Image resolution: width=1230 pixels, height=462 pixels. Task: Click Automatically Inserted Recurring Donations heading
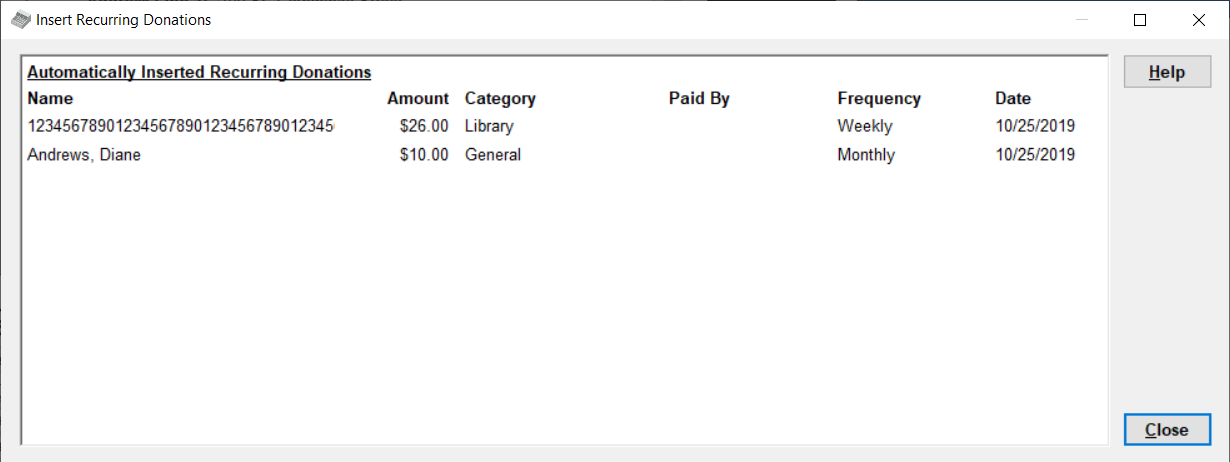click(199, 72)
